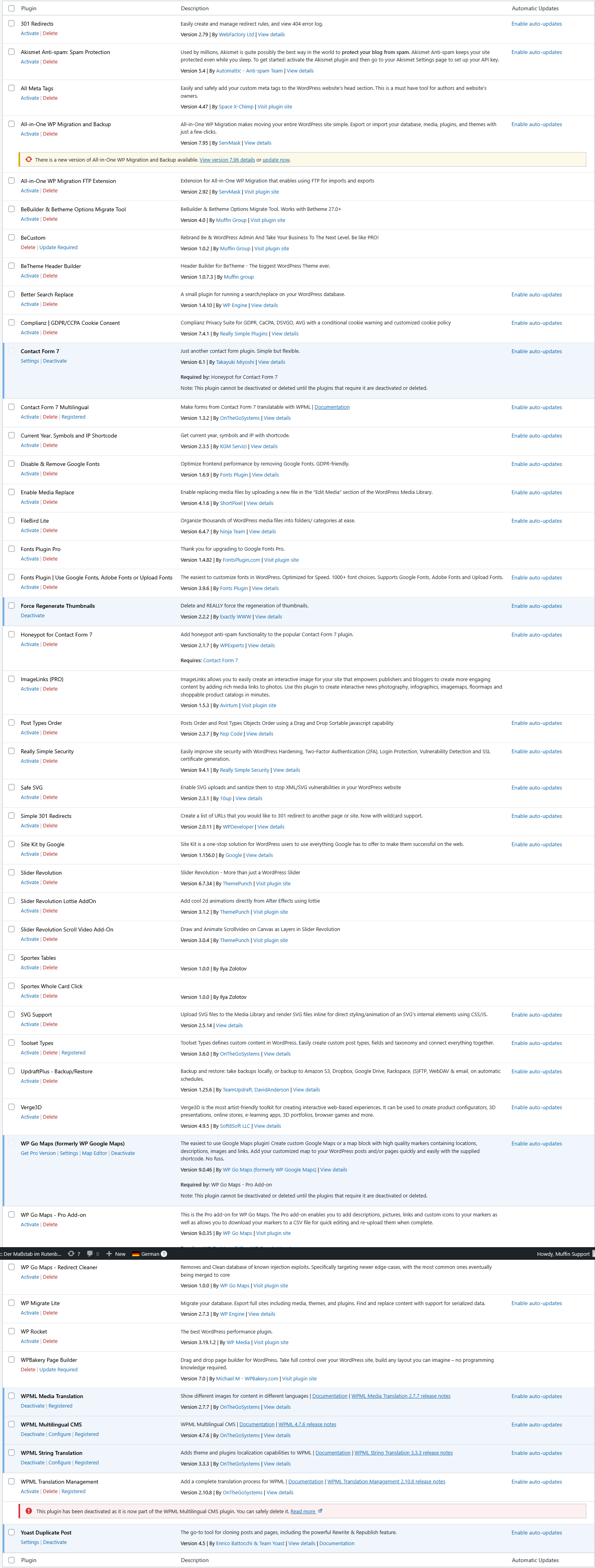The height and width of the screenshot is (1568, 595).
Task: Enable auto-updates for WP Migrate Lite
Action: tap(536, 1303)
